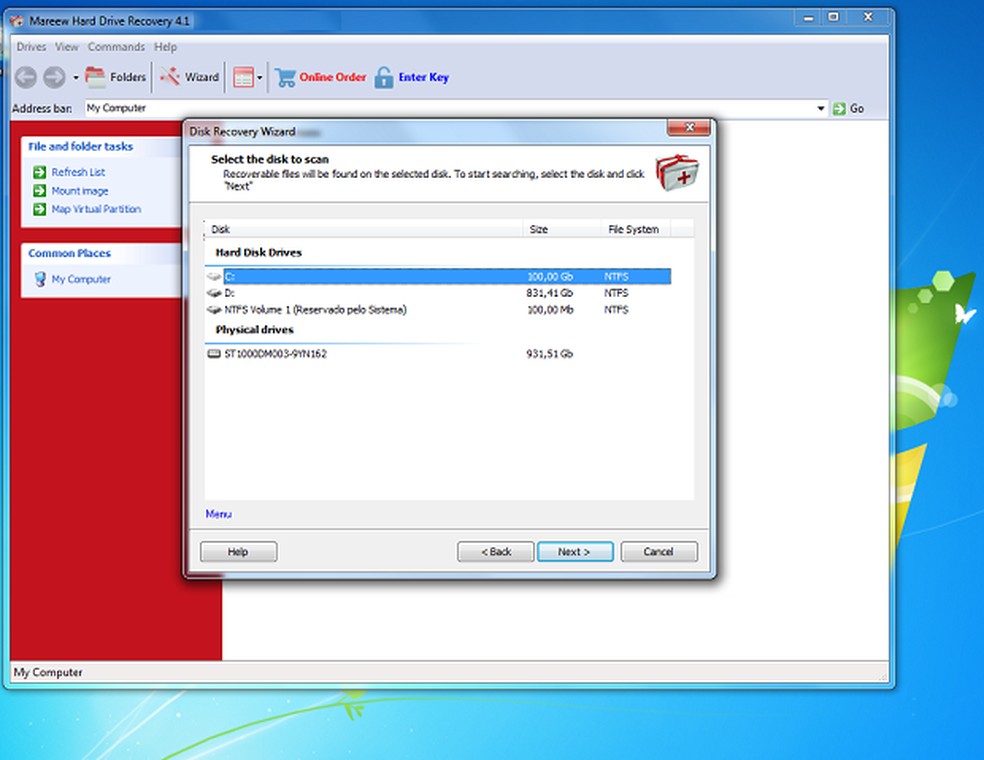Click the Enter Key padlock icon

[383, 77]
